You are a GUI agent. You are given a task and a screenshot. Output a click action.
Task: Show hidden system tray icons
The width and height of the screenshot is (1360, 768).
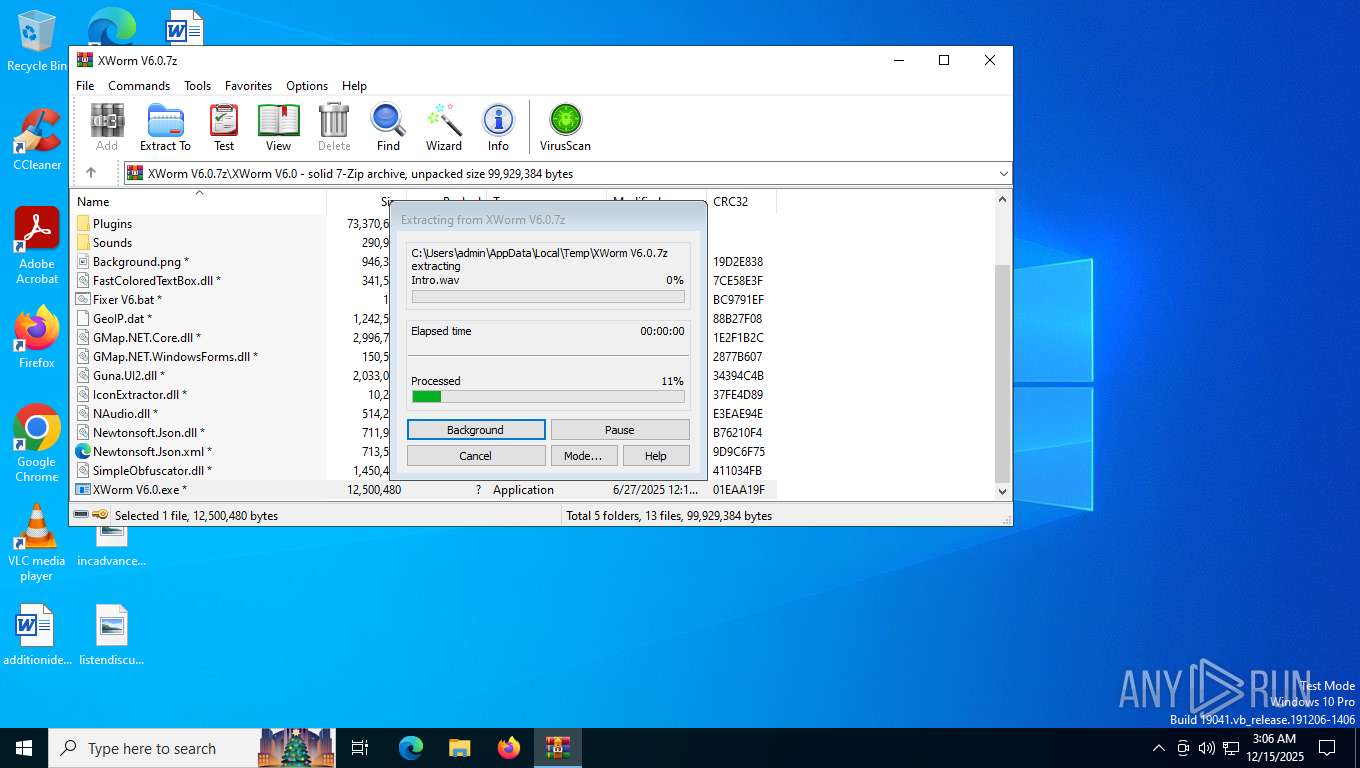[1159, 748]
